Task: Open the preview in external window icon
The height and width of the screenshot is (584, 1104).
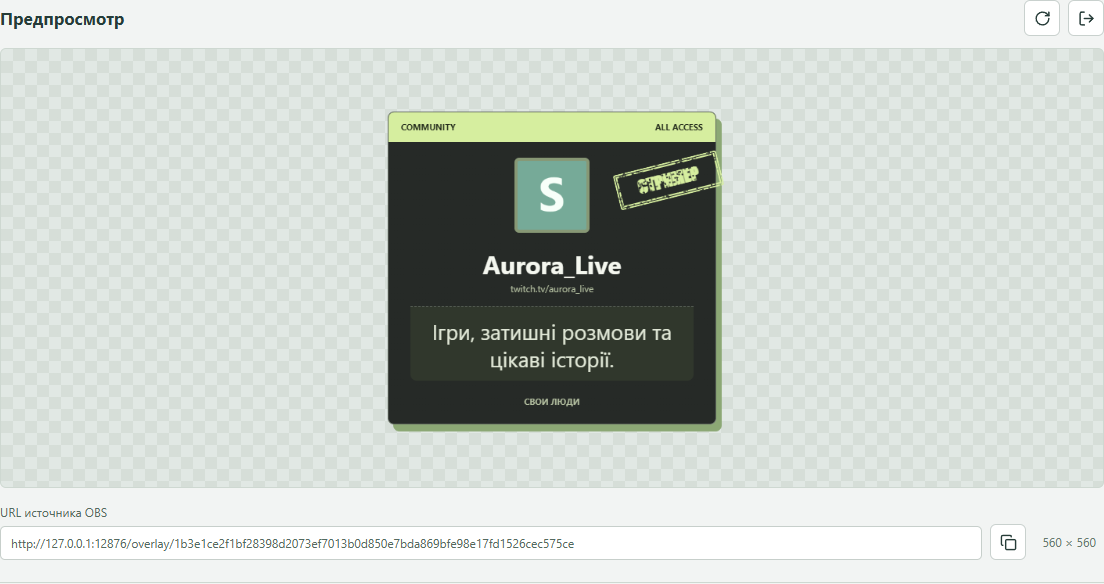Action: coord(1086,18)
